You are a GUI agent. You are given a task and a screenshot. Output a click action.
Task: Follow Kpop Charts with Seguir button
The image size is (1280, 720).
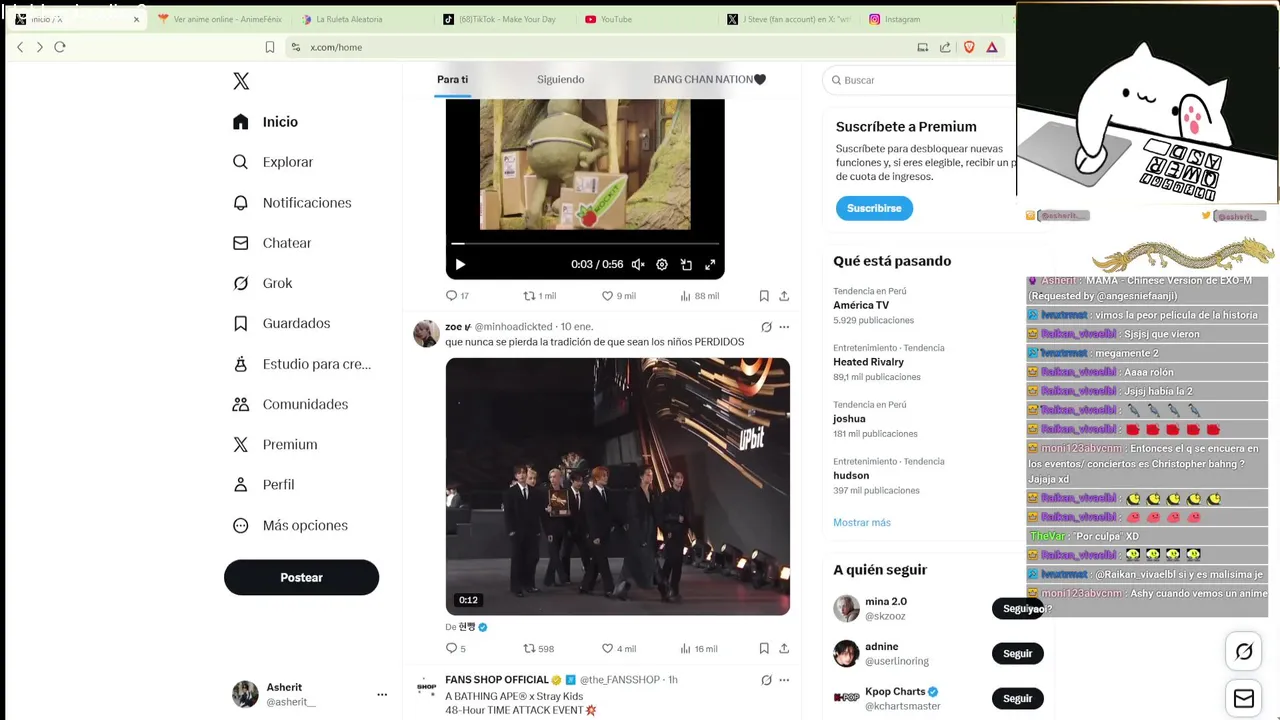[1017, 699]
